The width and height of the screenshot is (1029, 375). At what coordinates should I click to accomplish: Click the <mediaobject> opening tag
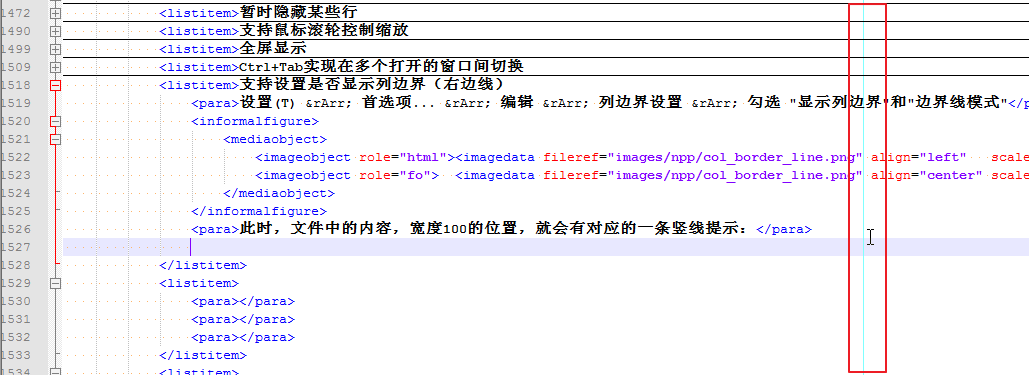click(x=275, y=139)
